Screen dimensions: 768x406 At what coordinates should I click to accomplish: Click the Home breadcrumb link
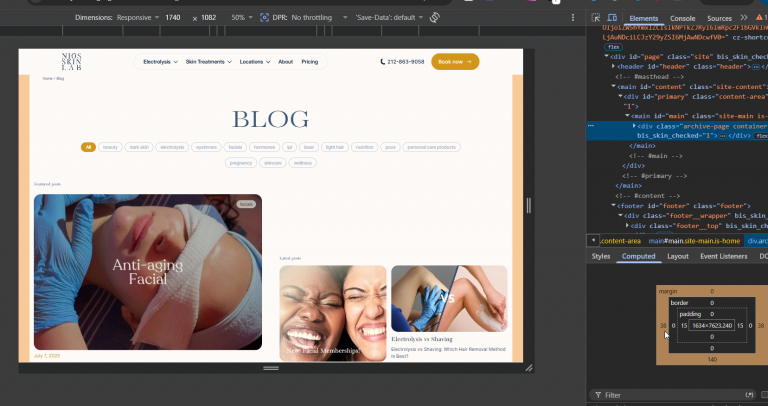pyautogui.click(x=47, y=78)
